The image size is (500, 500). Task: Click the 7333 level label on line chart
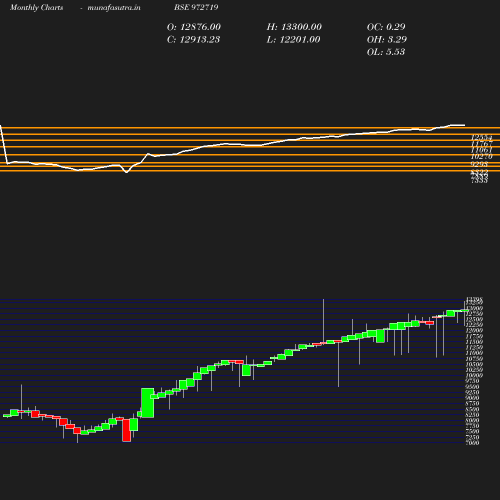[x=479, y=180]
